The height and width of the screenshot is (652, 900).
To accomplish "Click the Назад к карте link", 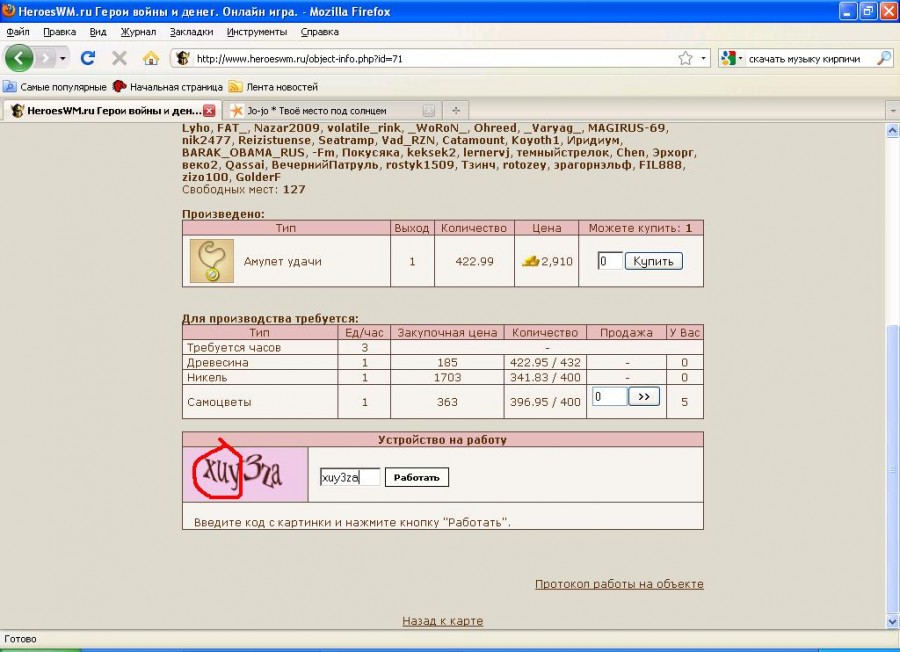I will point(443,620).
